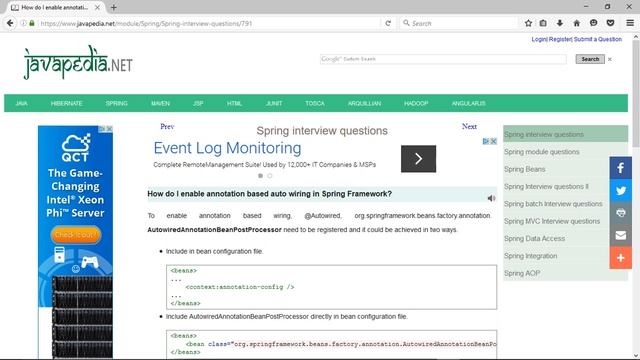Close the current browser tab
The height and width of the screenshot is (360, 640).
[97, 7]
